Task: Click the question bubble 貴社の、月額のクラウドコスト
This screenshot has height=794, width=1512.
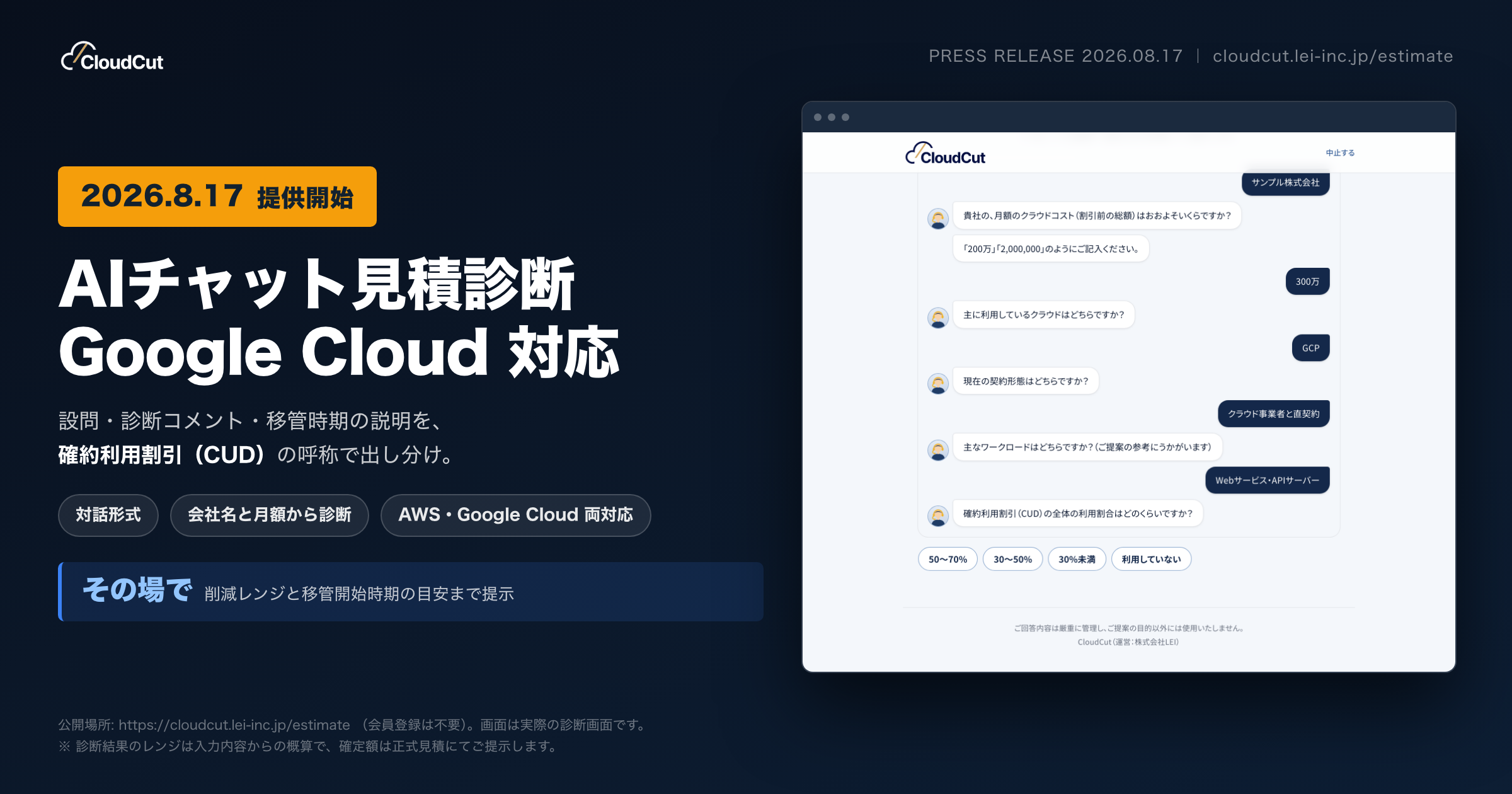Action: tap(1097, 216)
